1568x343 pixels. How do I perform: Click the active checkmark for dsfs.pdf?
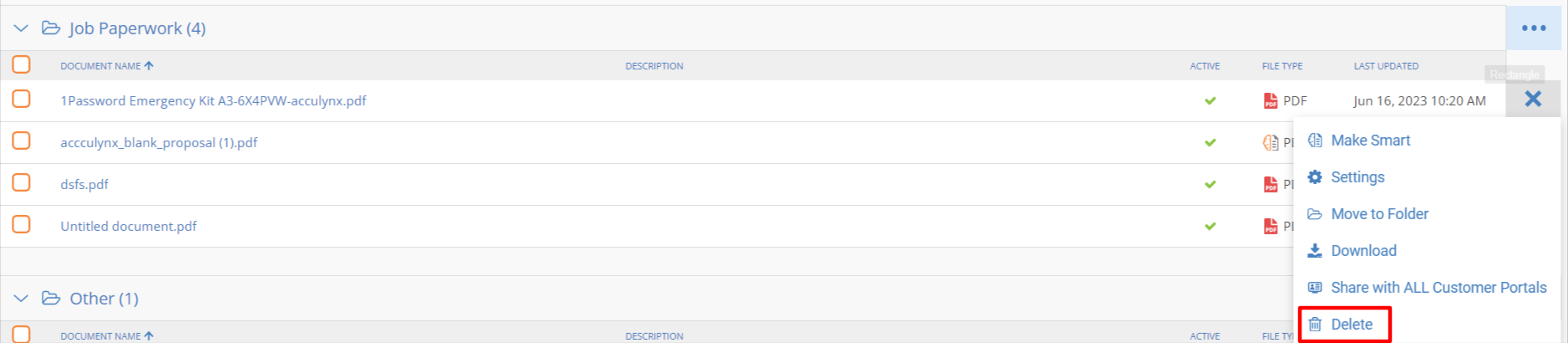(x=1210, y=184)
